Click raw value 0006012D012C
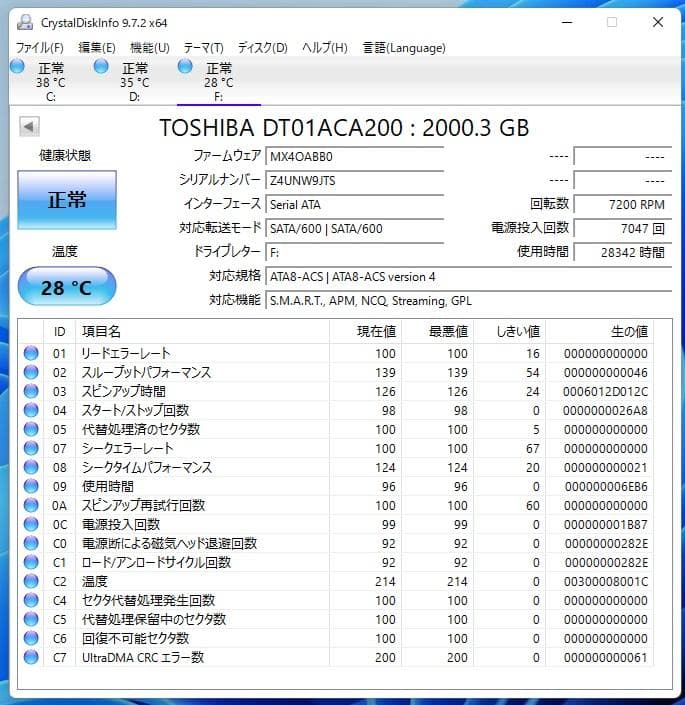Screen dimensions: 685x705 click(605, 392)
